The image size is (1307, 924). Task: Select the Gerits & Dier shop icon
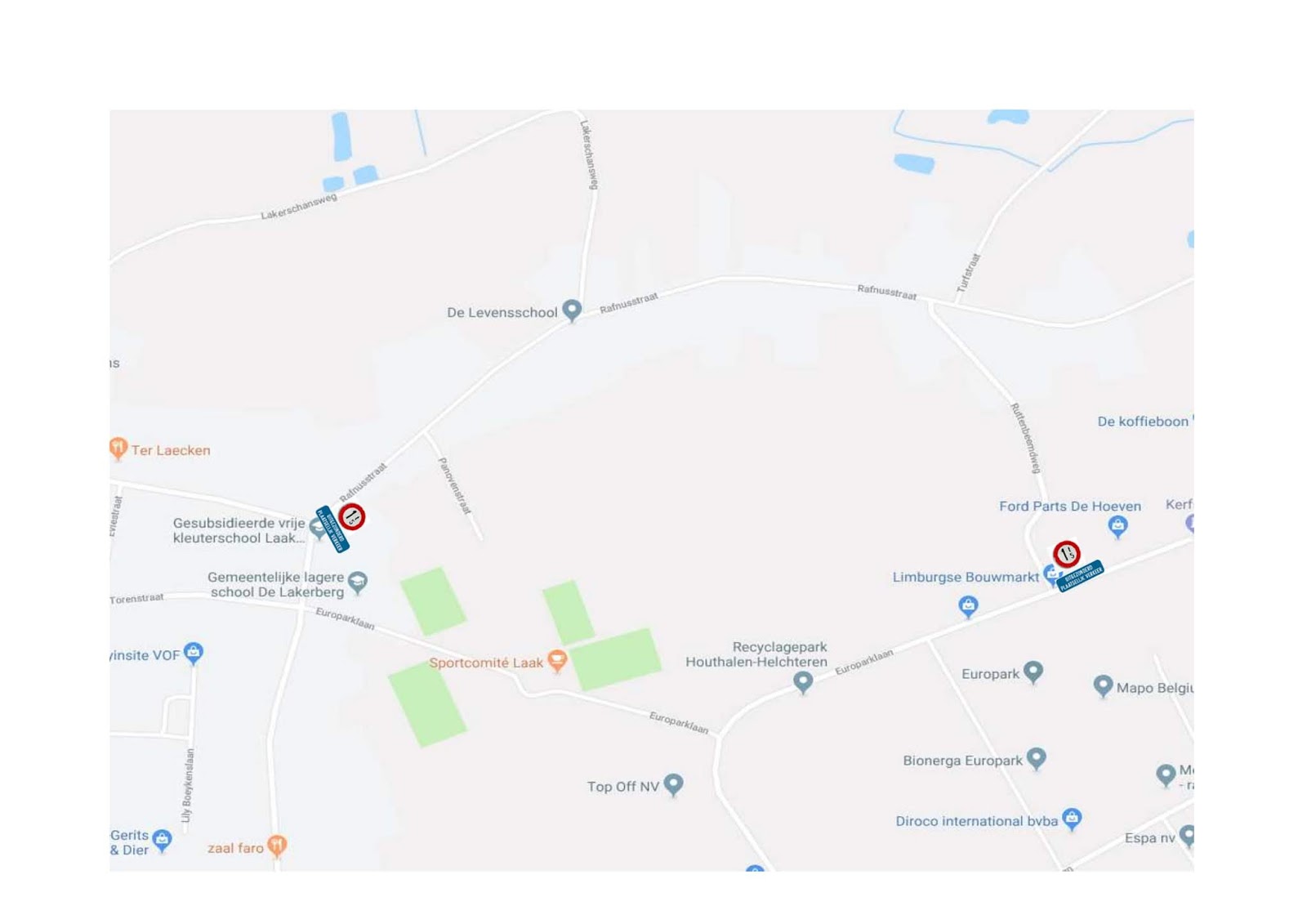click(163, 840)
